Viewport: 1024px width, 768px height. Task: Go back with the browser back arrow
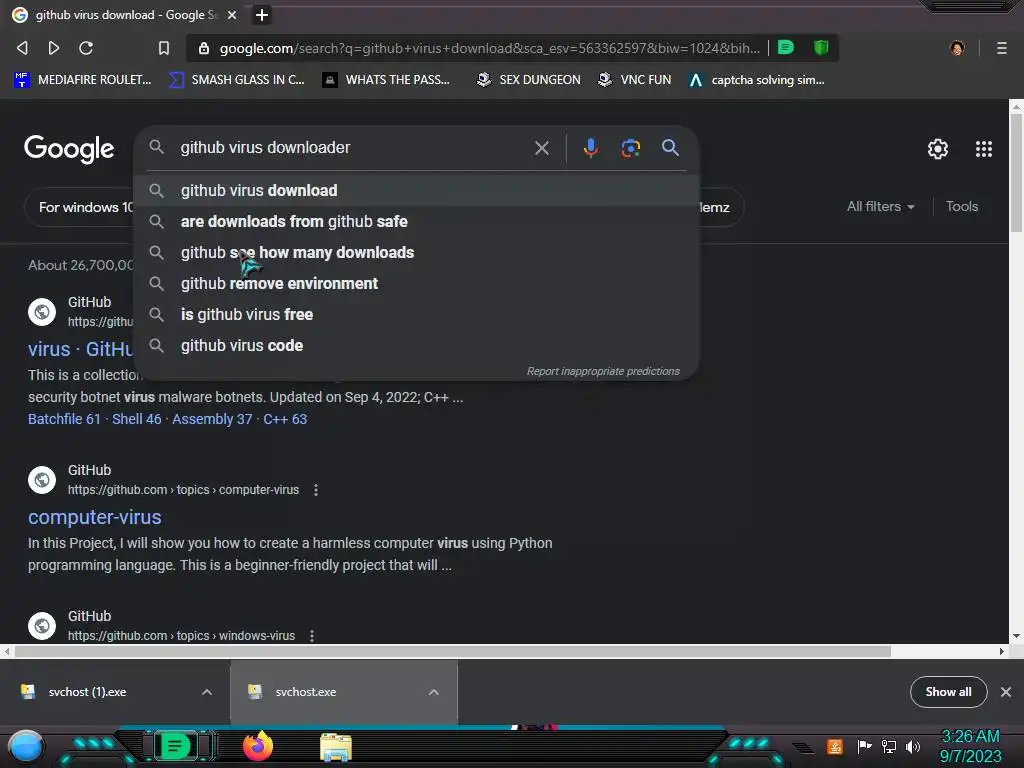(x=22, y=48)
